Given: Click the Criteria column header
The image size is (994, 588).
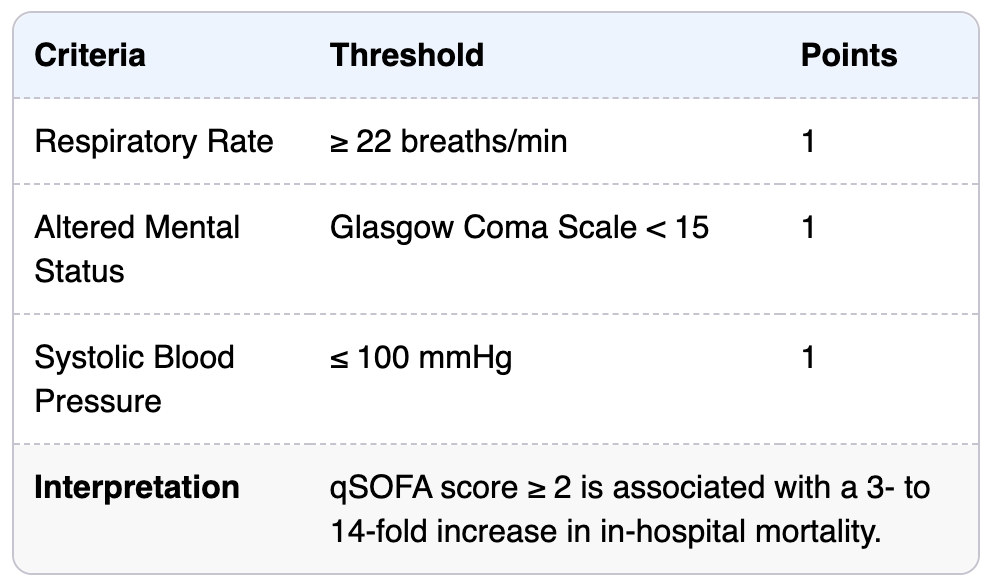Looking at the screenshot, I should 89,55.
